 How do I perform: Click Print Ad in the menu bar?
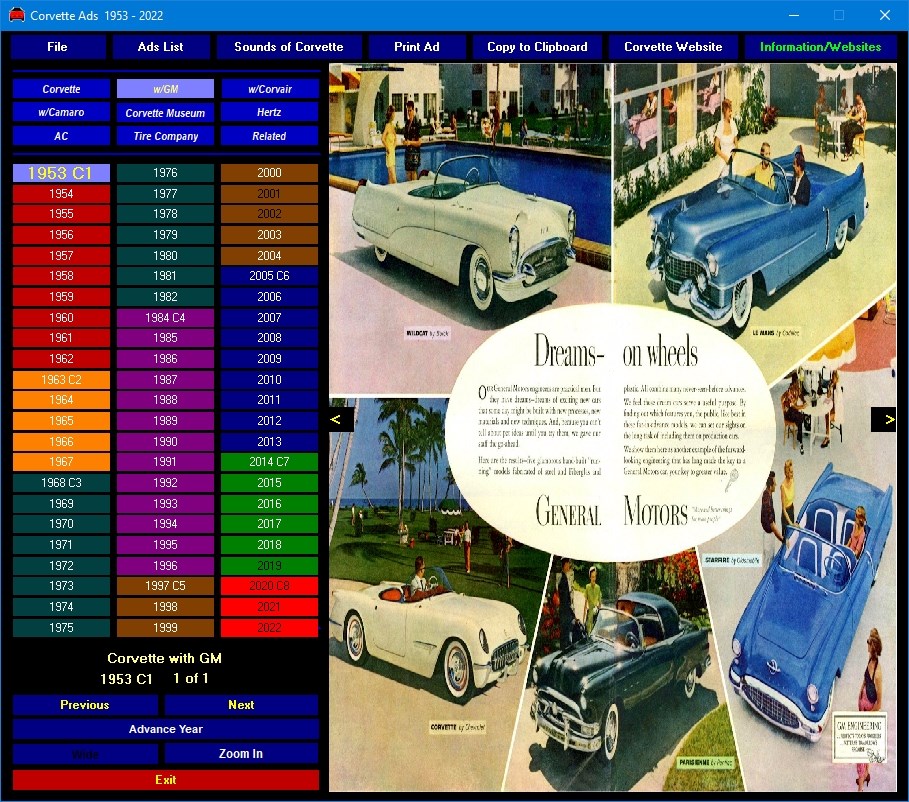(x=417, y=47)
